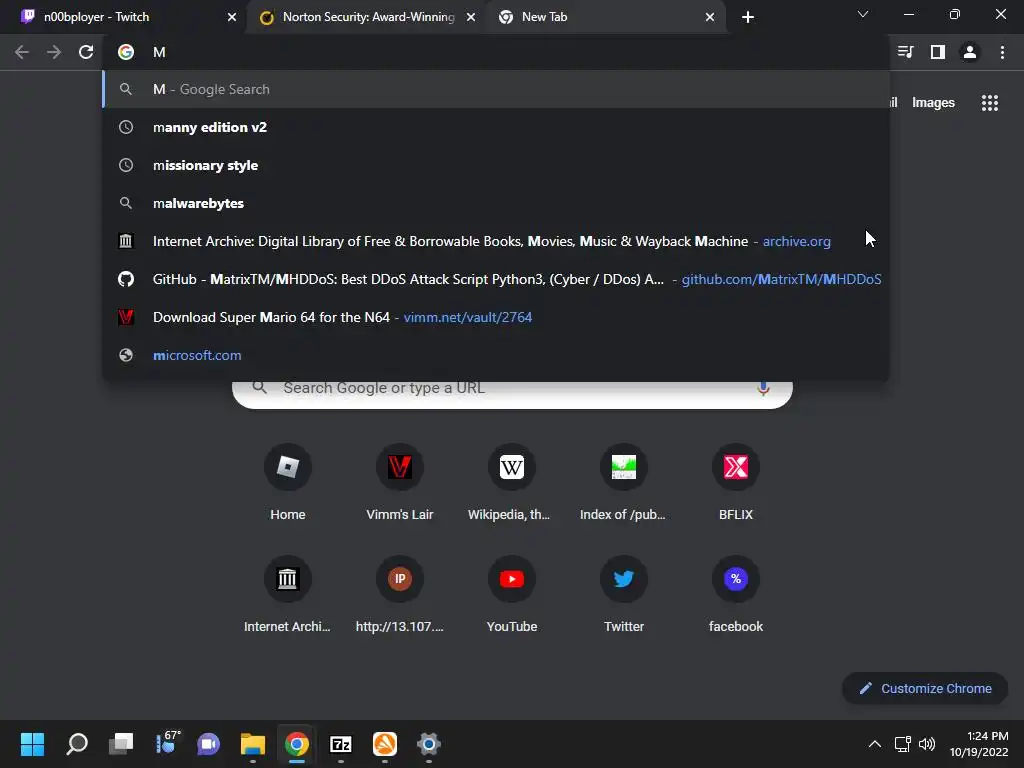Open the clock showing 1:24 PM
1024x768 pixels.
[979, 744]
